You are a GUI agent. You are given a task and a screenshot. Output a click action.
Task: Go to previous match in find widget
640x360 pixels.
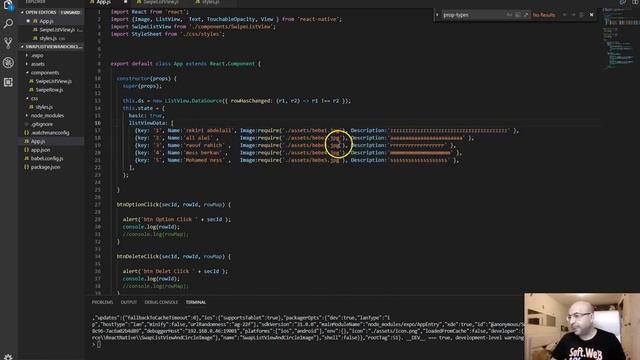click(x=565, y=15)
